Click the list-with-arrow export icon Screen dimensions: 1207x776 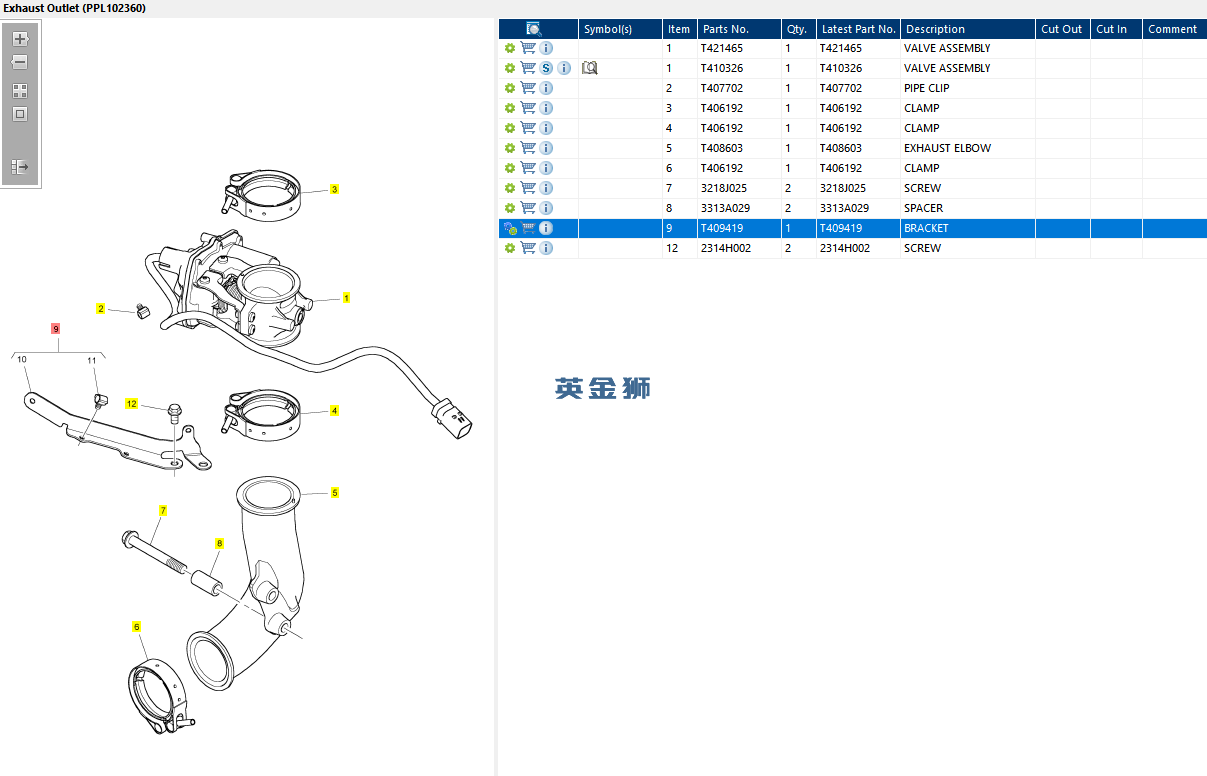20,167
